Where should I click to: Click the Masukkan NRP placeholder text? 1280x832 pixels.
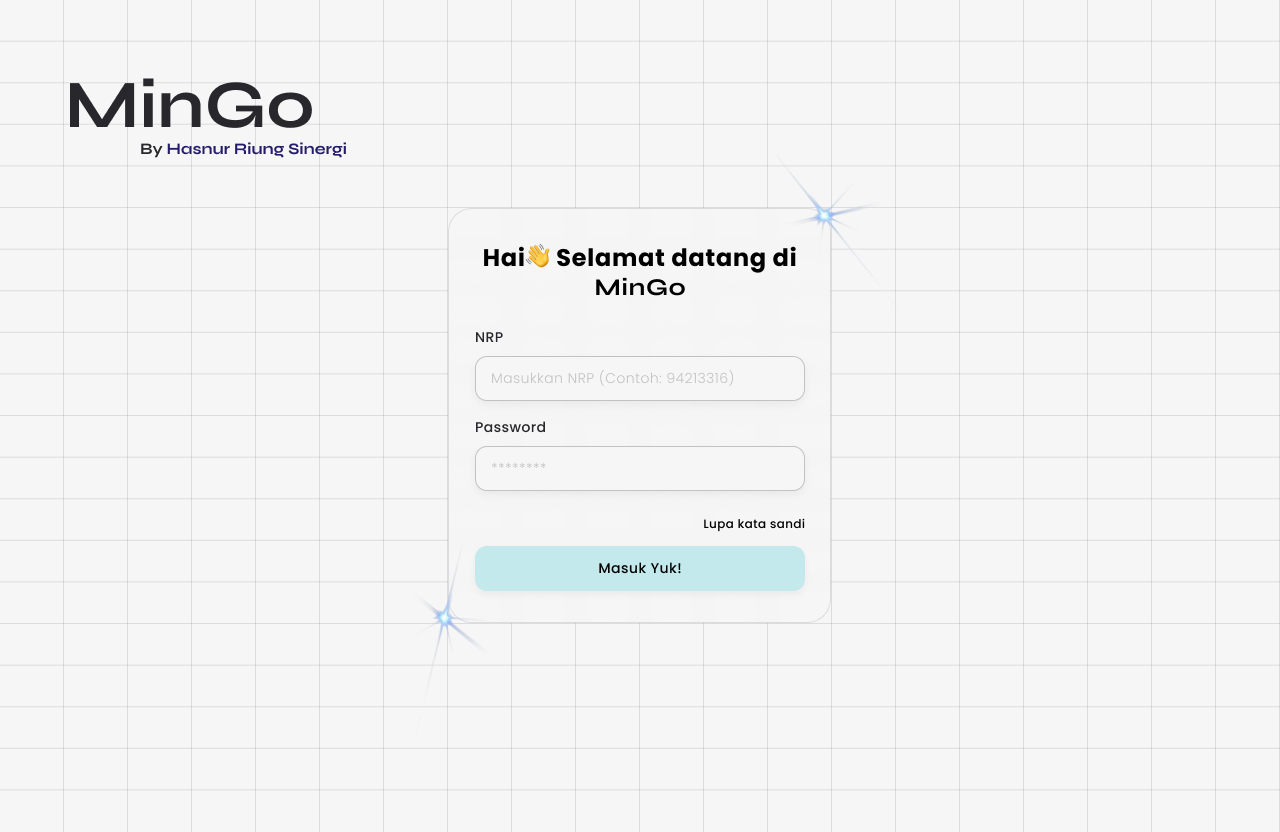click(543, 378)
